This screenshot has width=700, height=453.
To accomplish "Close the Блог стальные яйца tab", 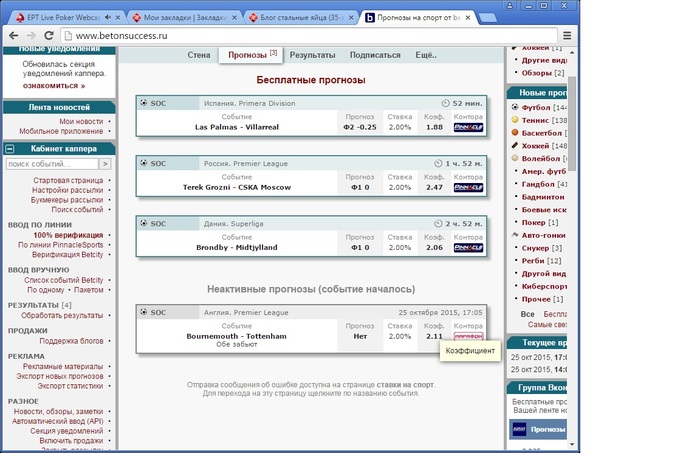I will point(351,17).
